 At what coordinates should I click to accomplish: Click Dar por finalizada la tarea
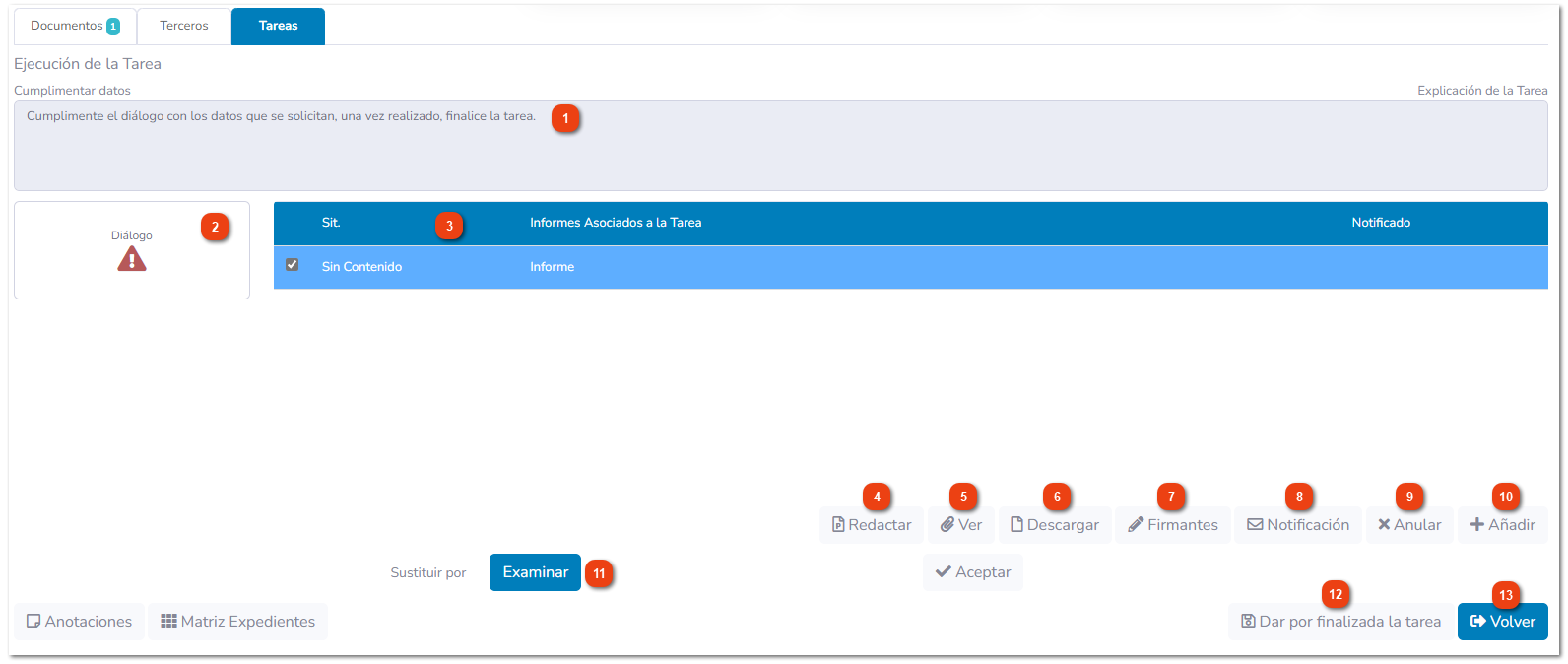click(1340, 622)
